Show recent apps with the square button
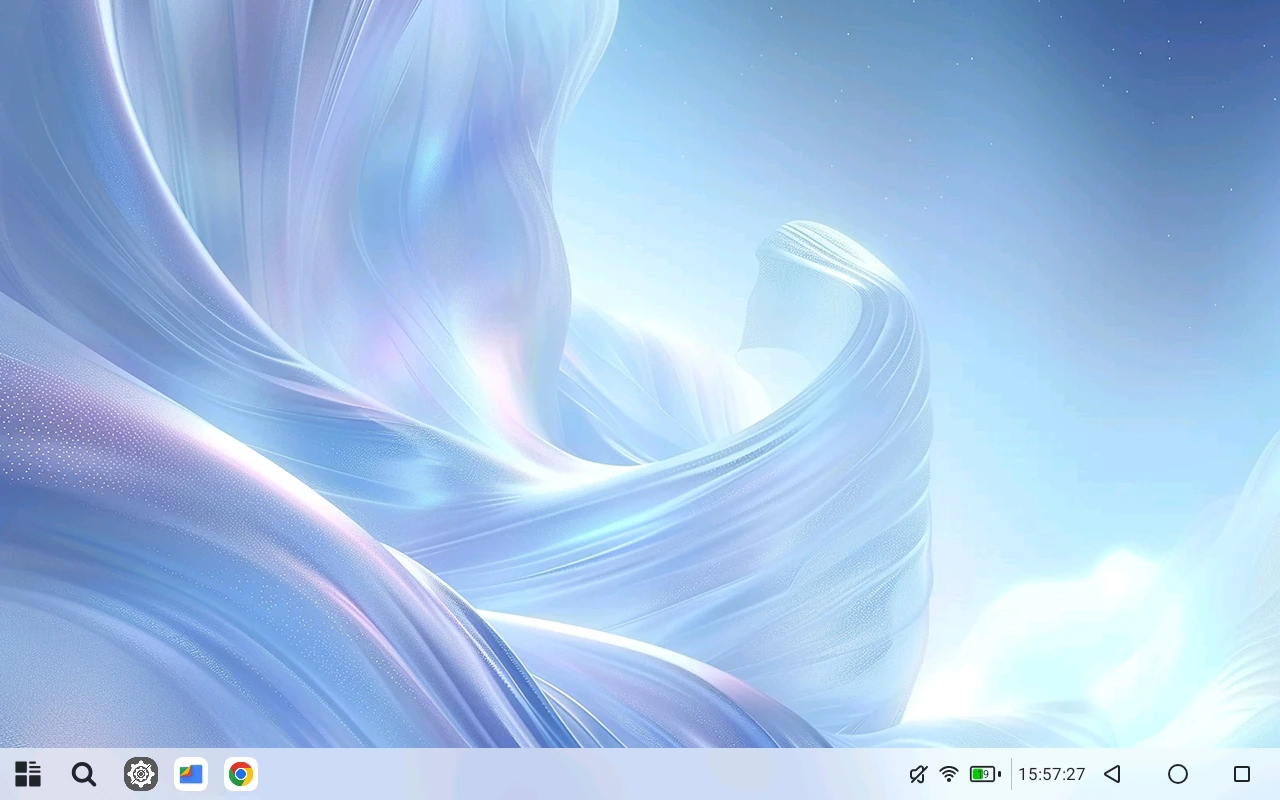1280x800 pixels. click(1242, 774)
